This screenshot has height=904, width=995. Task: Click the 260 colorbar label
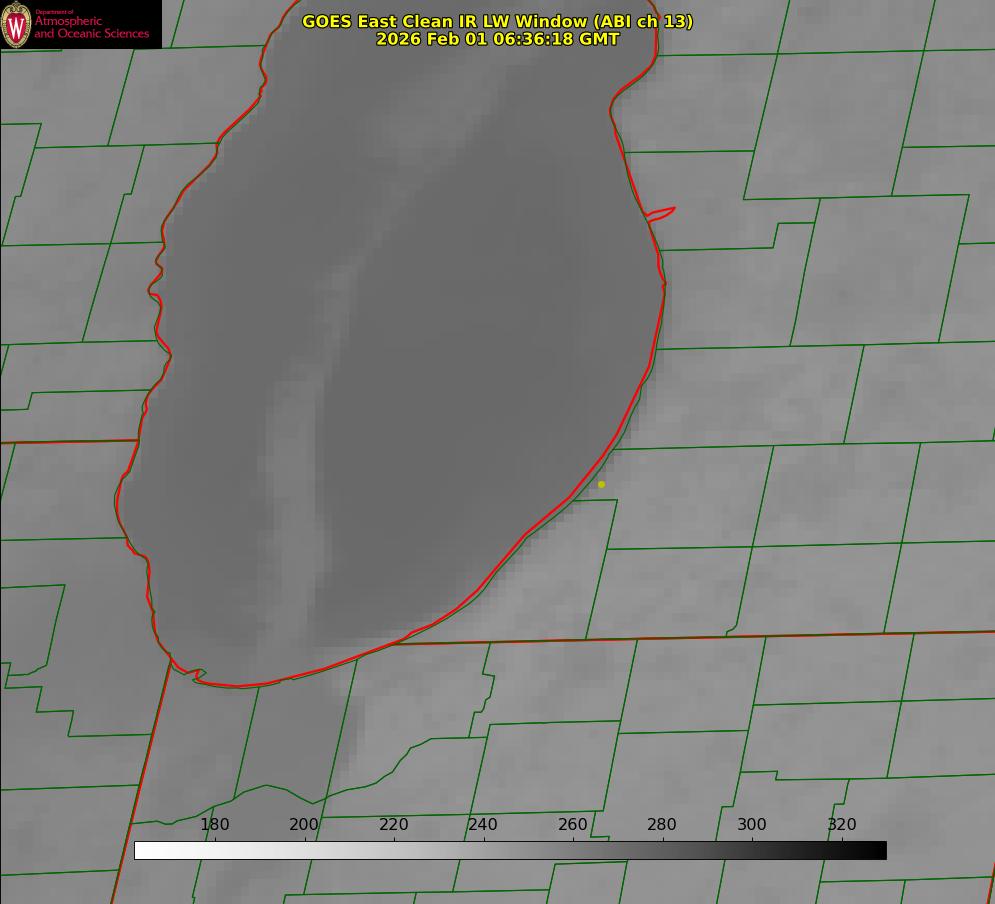[572, 824]
